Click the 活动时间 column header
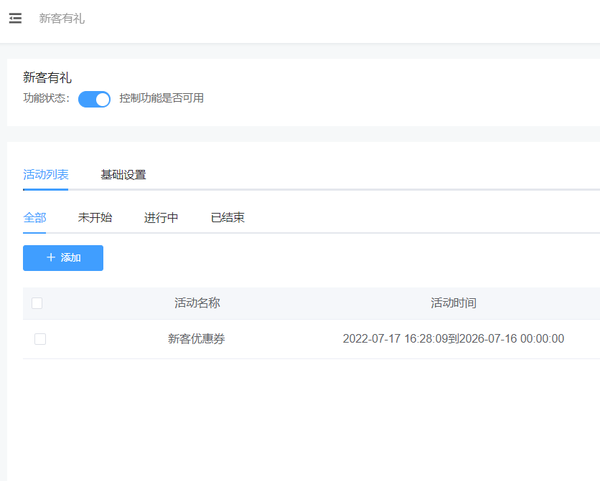600x481 pixels. pos(453,303)
